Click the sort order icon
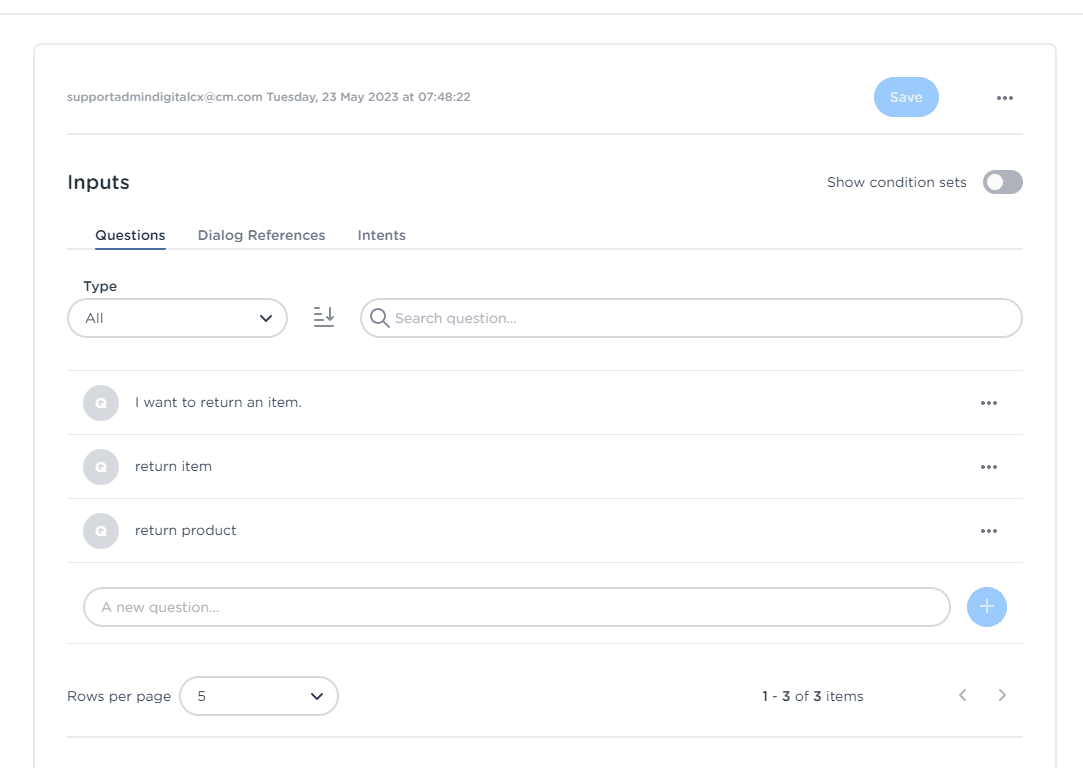This screenshot has height=768, width=1083. pyautogui.click(x=323, y=317)
